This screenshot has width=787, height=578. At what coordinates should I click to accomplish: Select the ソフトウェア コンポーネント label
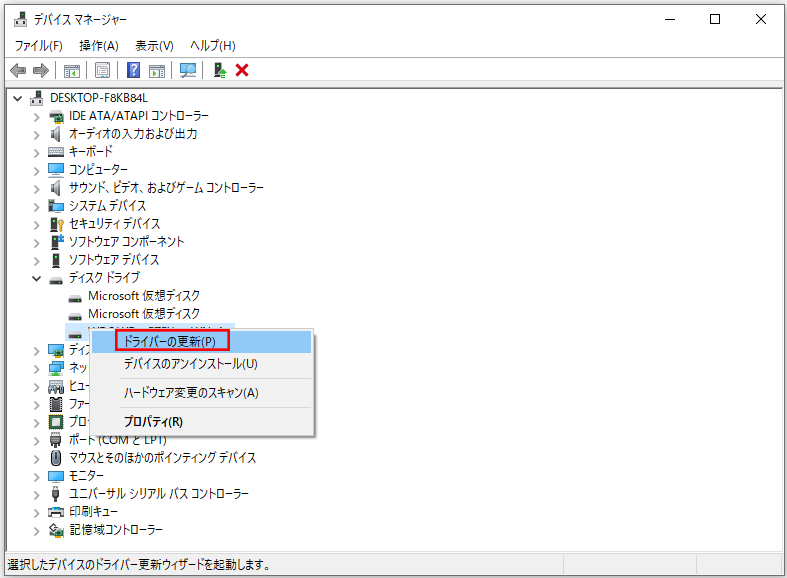(x=126, y=242)
